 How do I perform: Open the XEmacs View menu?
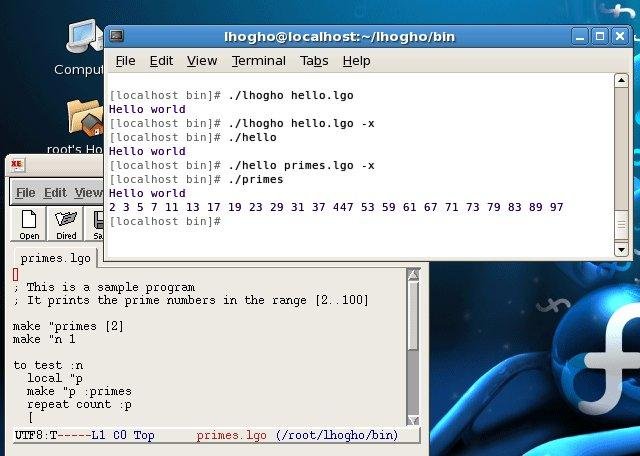[89, 193]
